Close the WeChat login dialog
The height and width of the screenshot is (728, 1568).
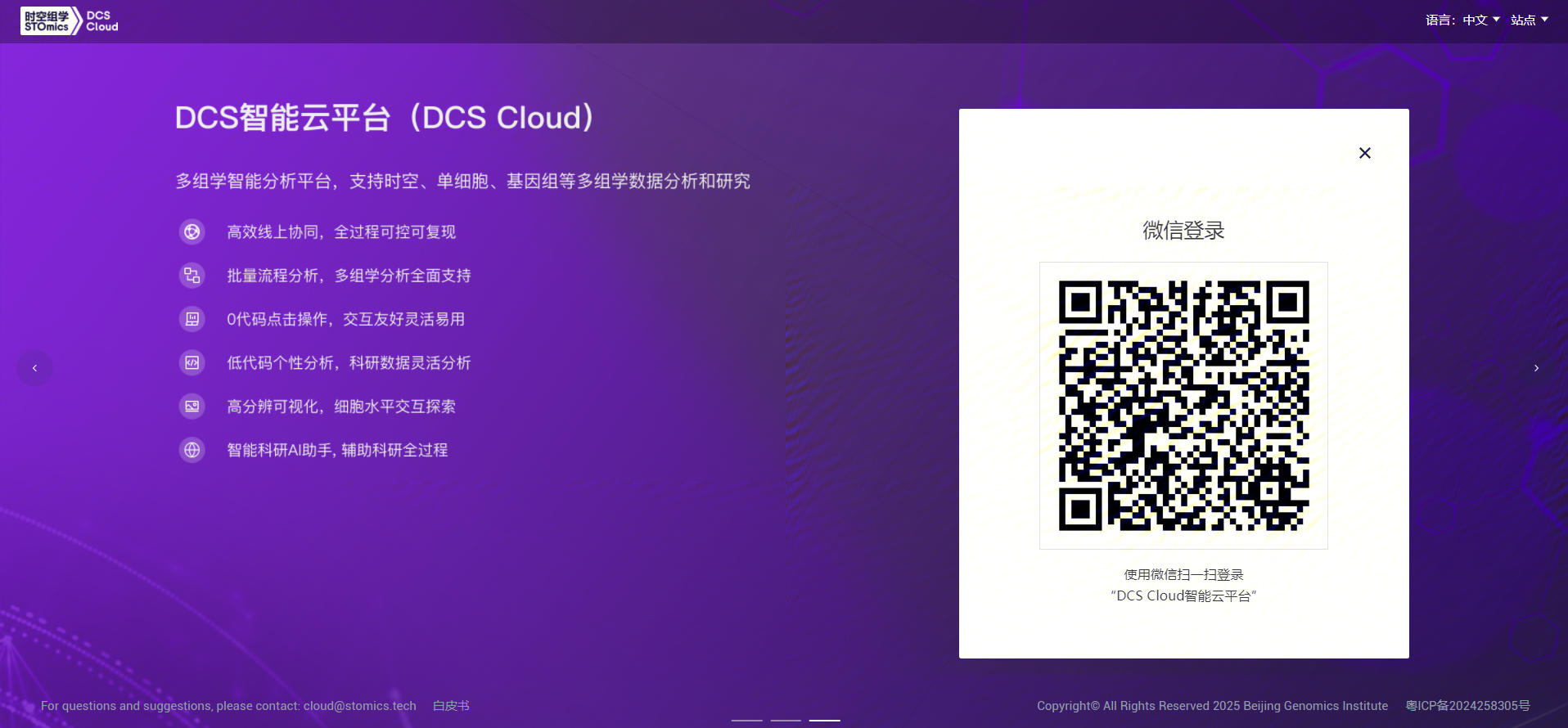pos(1364,153)
